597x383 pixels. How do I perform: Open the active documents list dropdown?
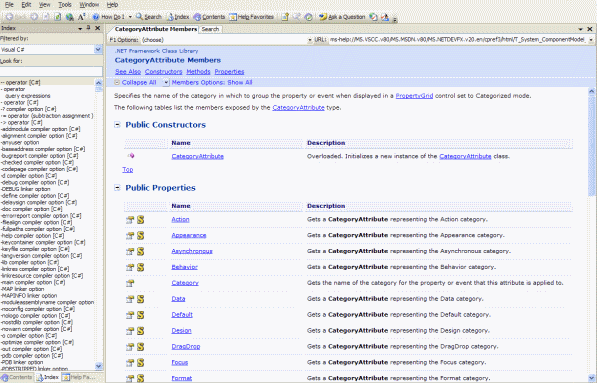pos(581,29)
